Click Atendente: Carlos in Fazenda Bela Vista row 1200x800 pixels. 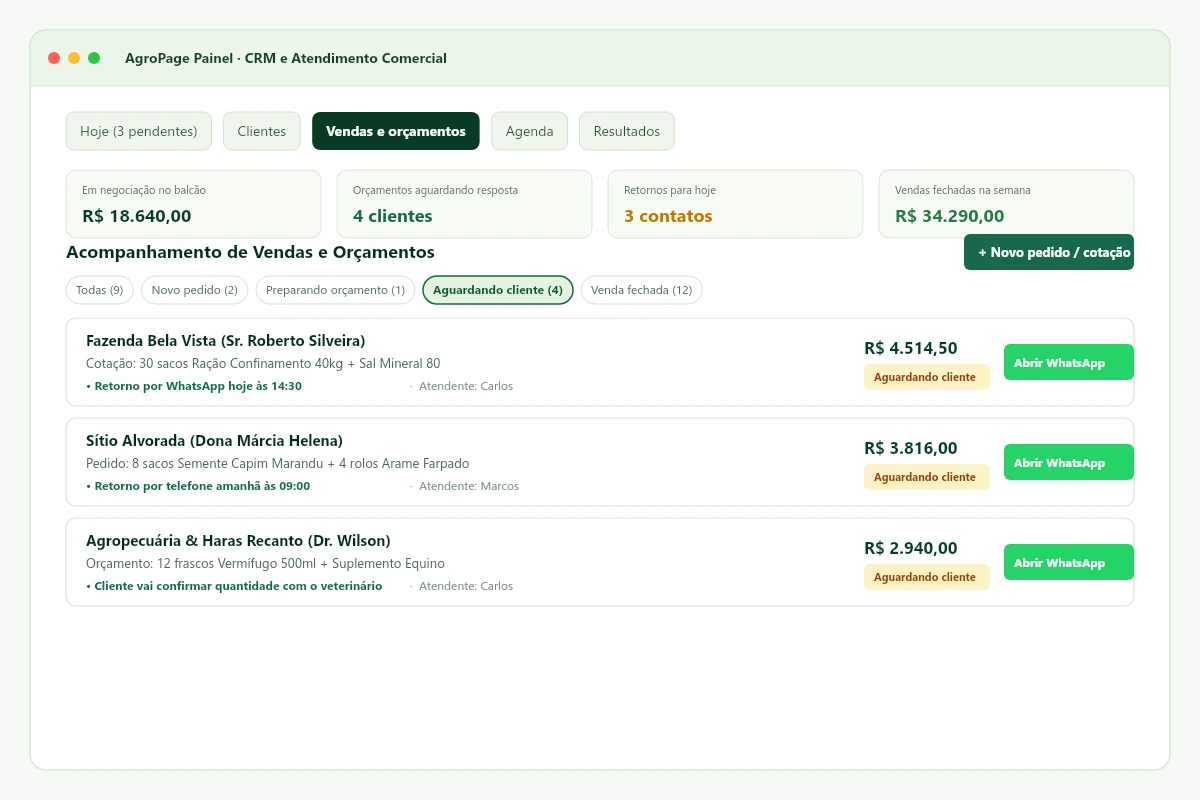point(466,386)
